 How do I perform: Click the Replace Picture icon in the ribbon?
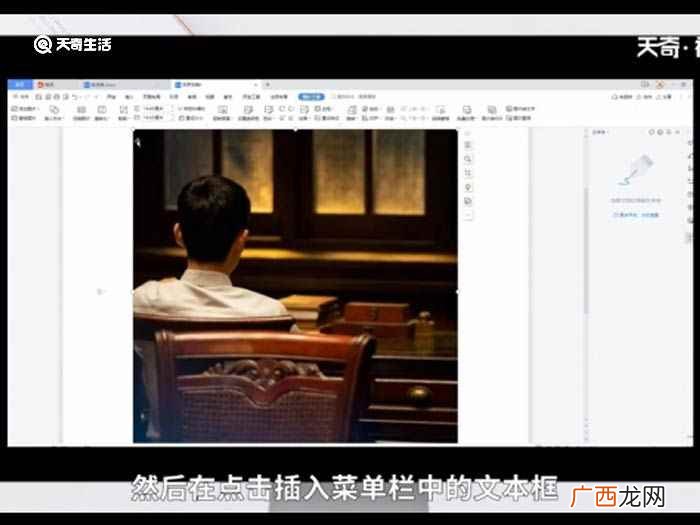click(x=14, y=118)
